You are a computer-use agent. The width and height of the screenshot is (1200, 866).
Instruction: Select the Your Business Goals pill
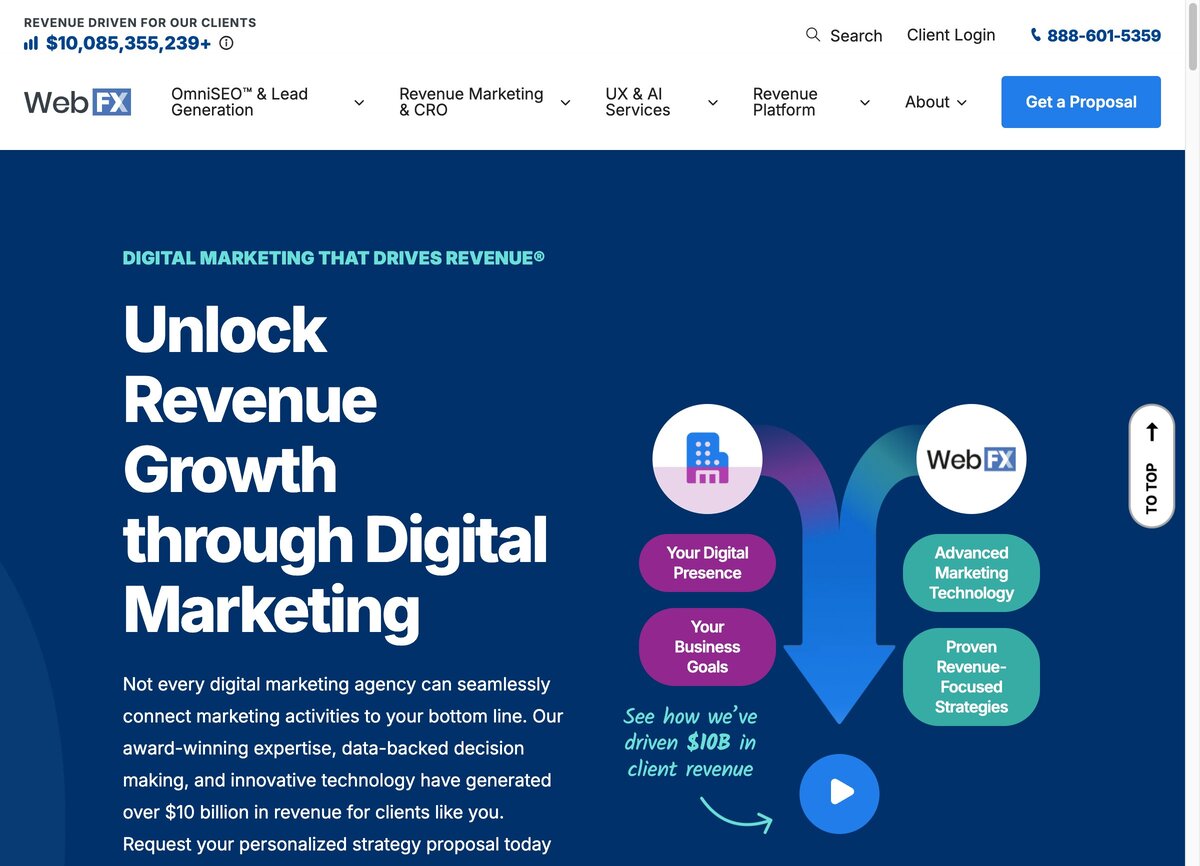tap(707, 647)
